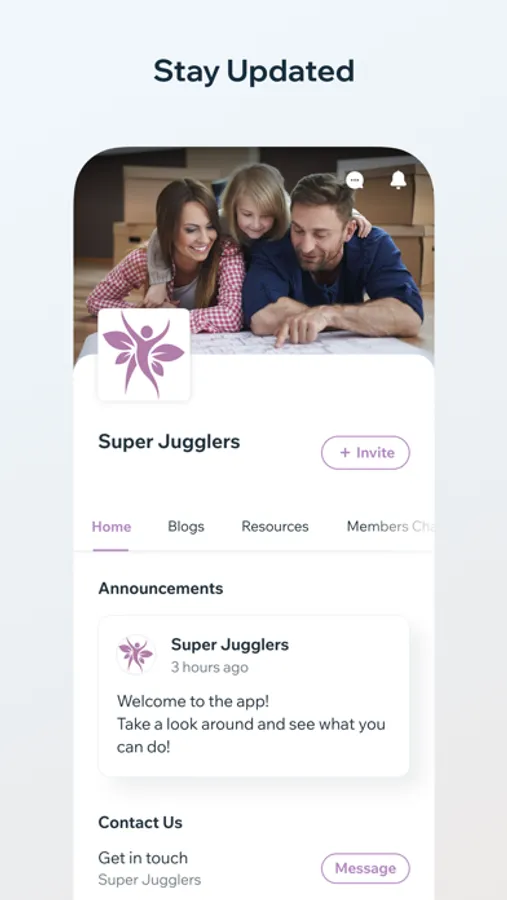507x900 pixels.
Task: Open the chat bubble icon
Action: (355, 180)
